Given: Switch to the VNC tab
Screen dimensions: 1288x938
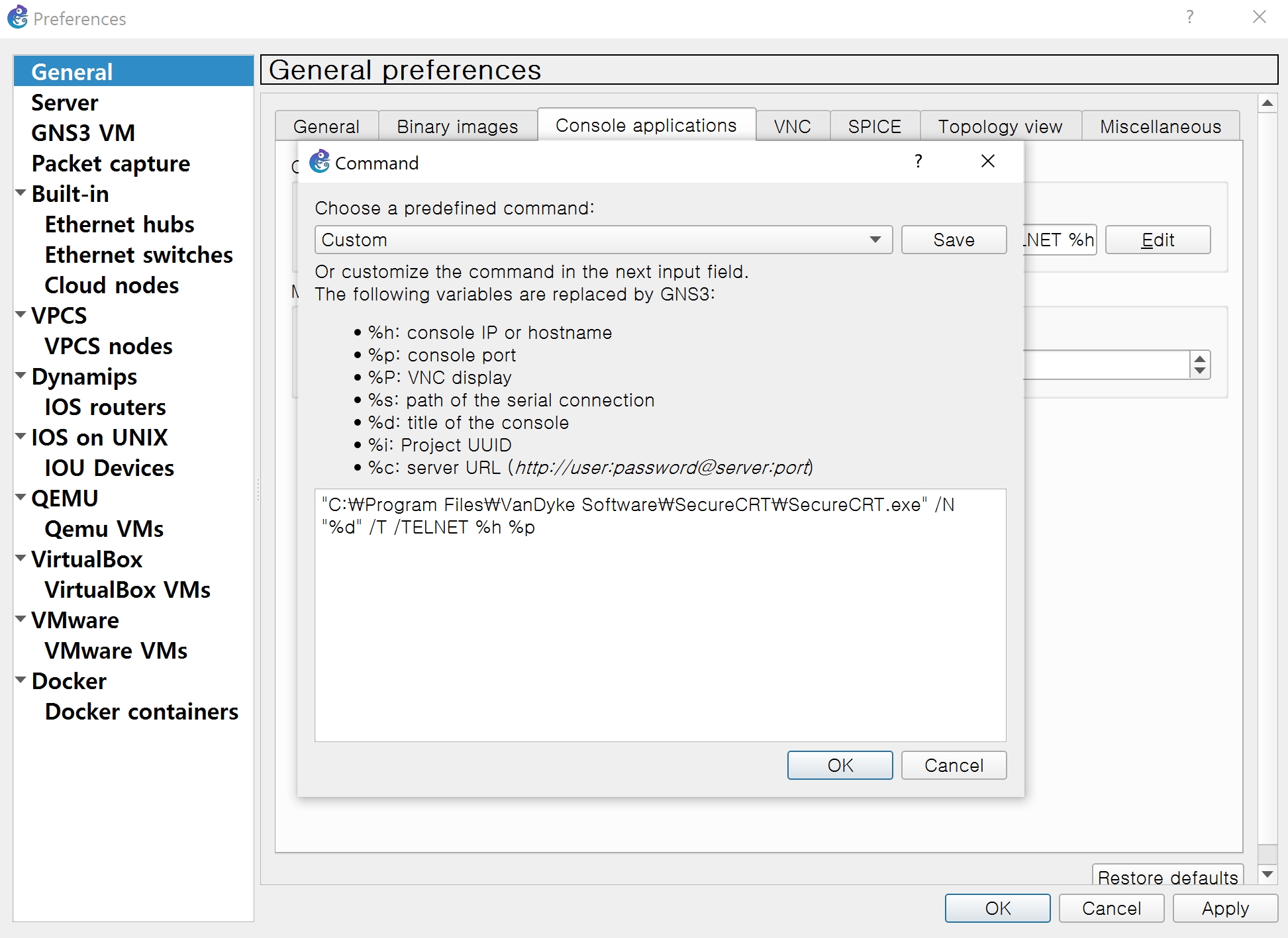Looking at the screenshot, I should pyautogui.click(x=792, y=126).
